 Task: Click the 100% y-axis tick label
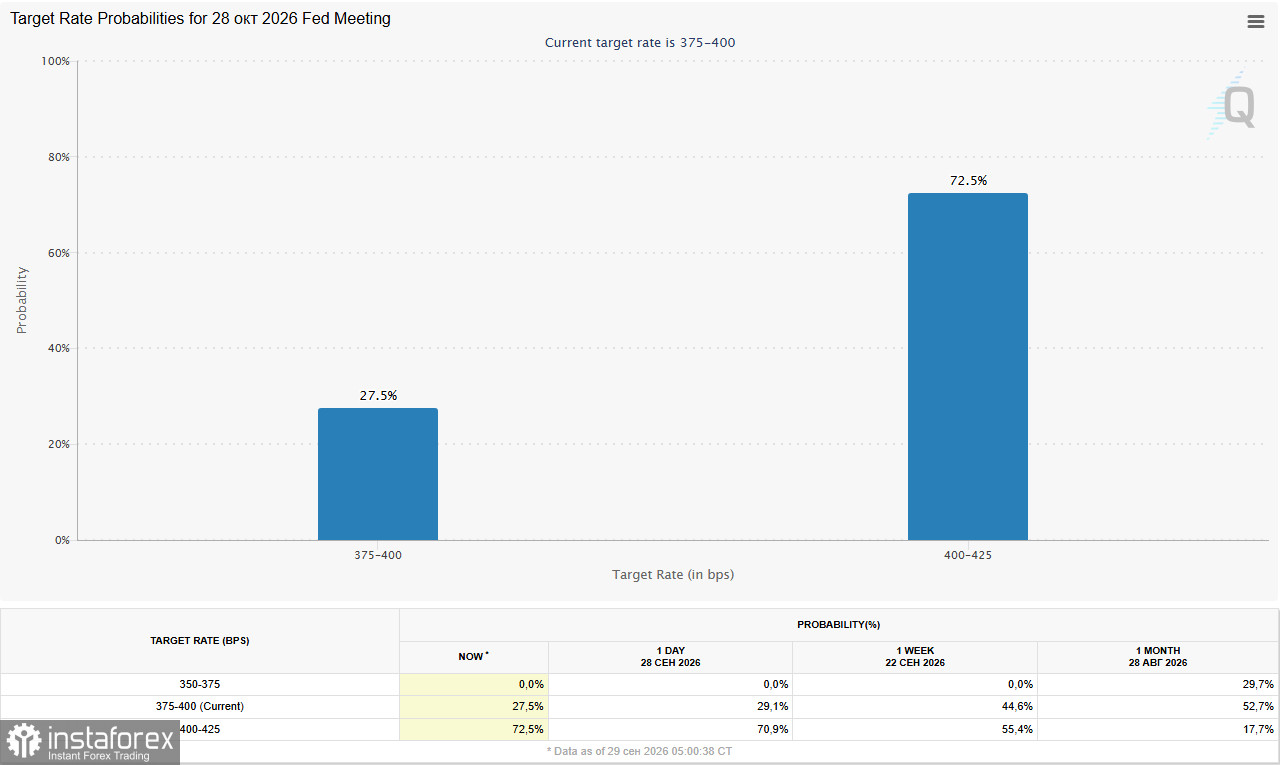(x=55, y=61)
